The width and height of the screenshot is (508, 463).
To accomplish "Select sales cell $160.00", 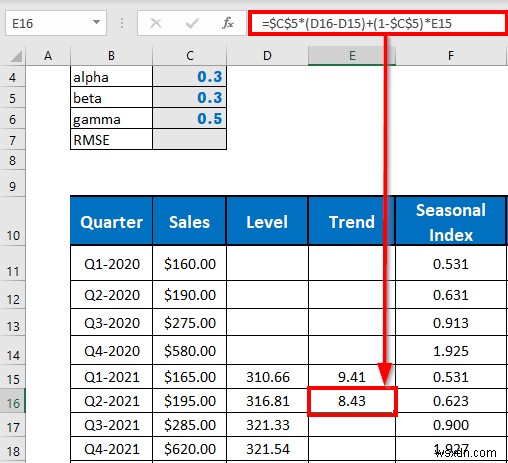I will (189, 263).
